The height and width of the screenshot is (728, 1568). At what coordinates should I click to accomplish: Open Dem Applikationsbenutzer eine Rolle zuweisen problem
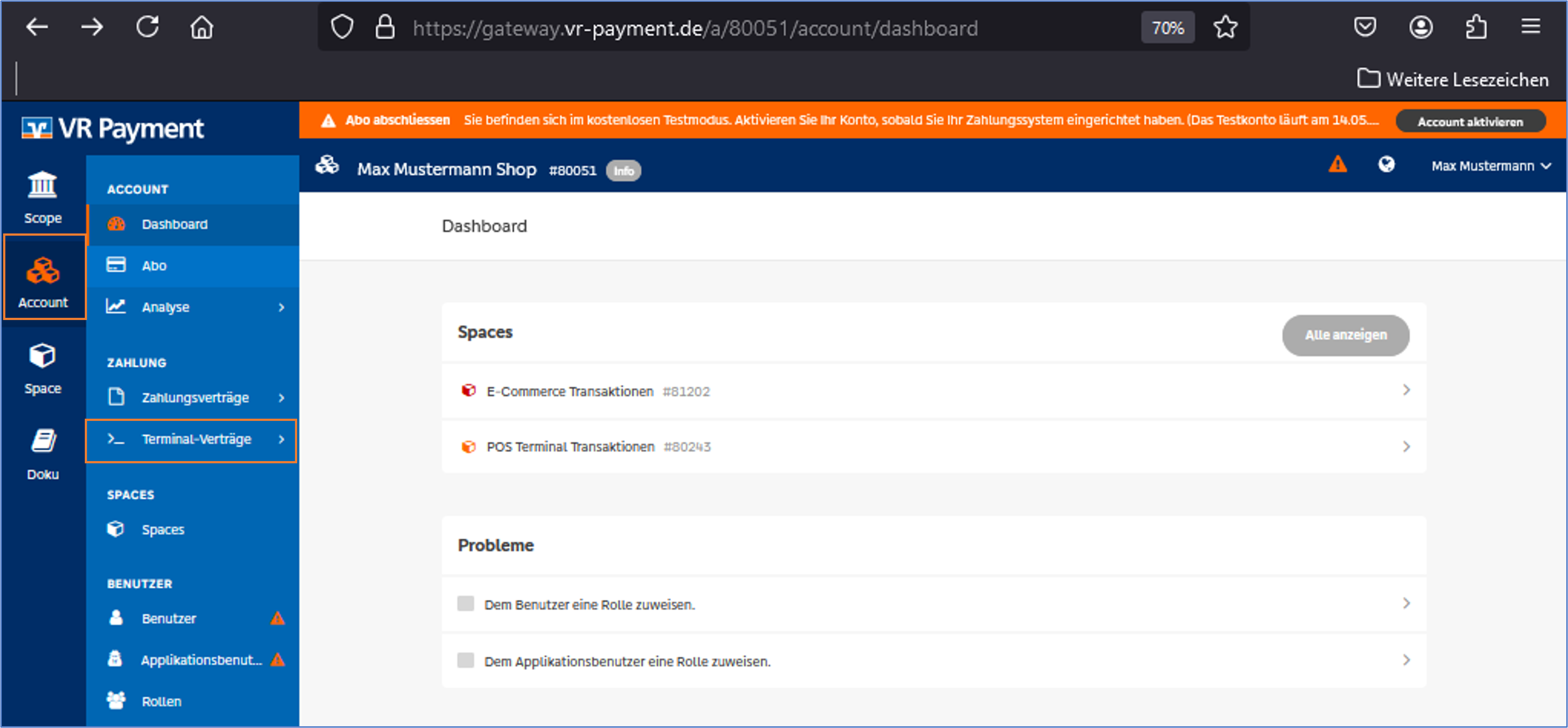[x=934, y=661]
